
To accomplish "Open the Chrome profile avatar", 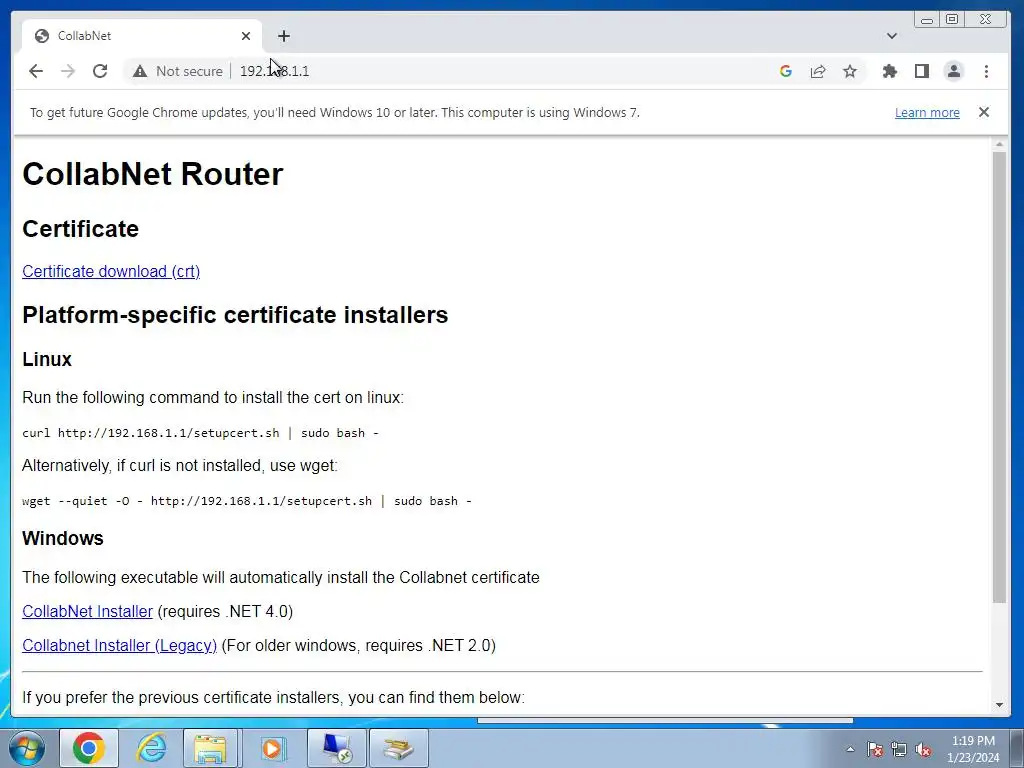I will pyautogui.click(x=953, y=71).
